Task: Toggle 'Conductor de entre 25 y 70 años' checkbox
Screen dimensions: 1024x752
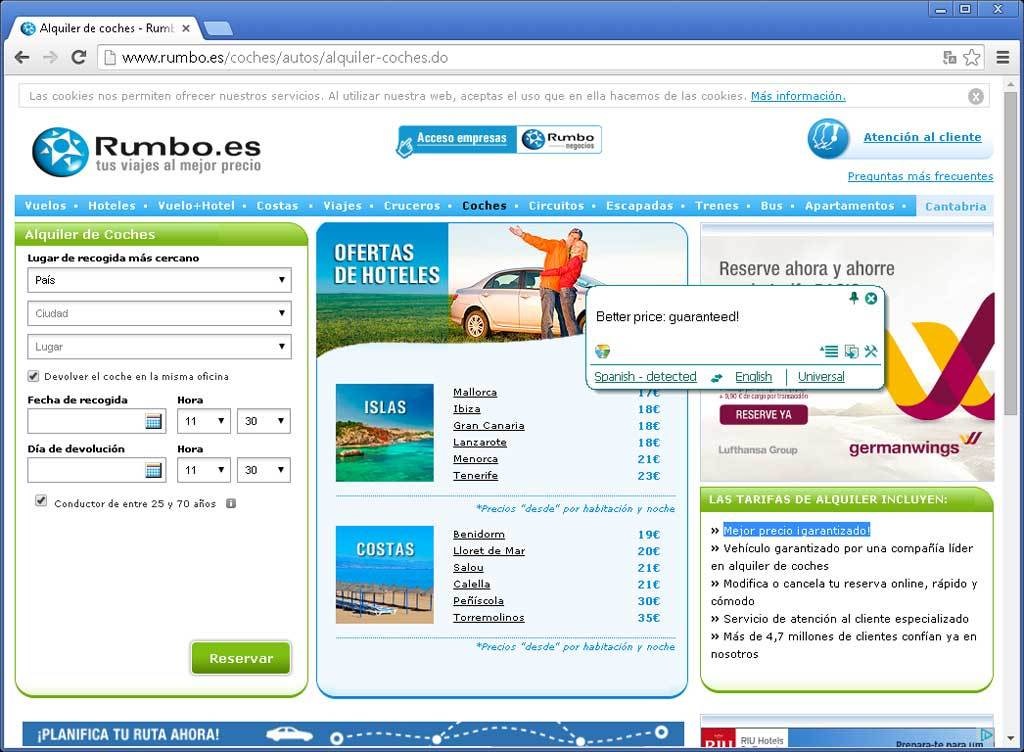Action: [x=41, y=501]
